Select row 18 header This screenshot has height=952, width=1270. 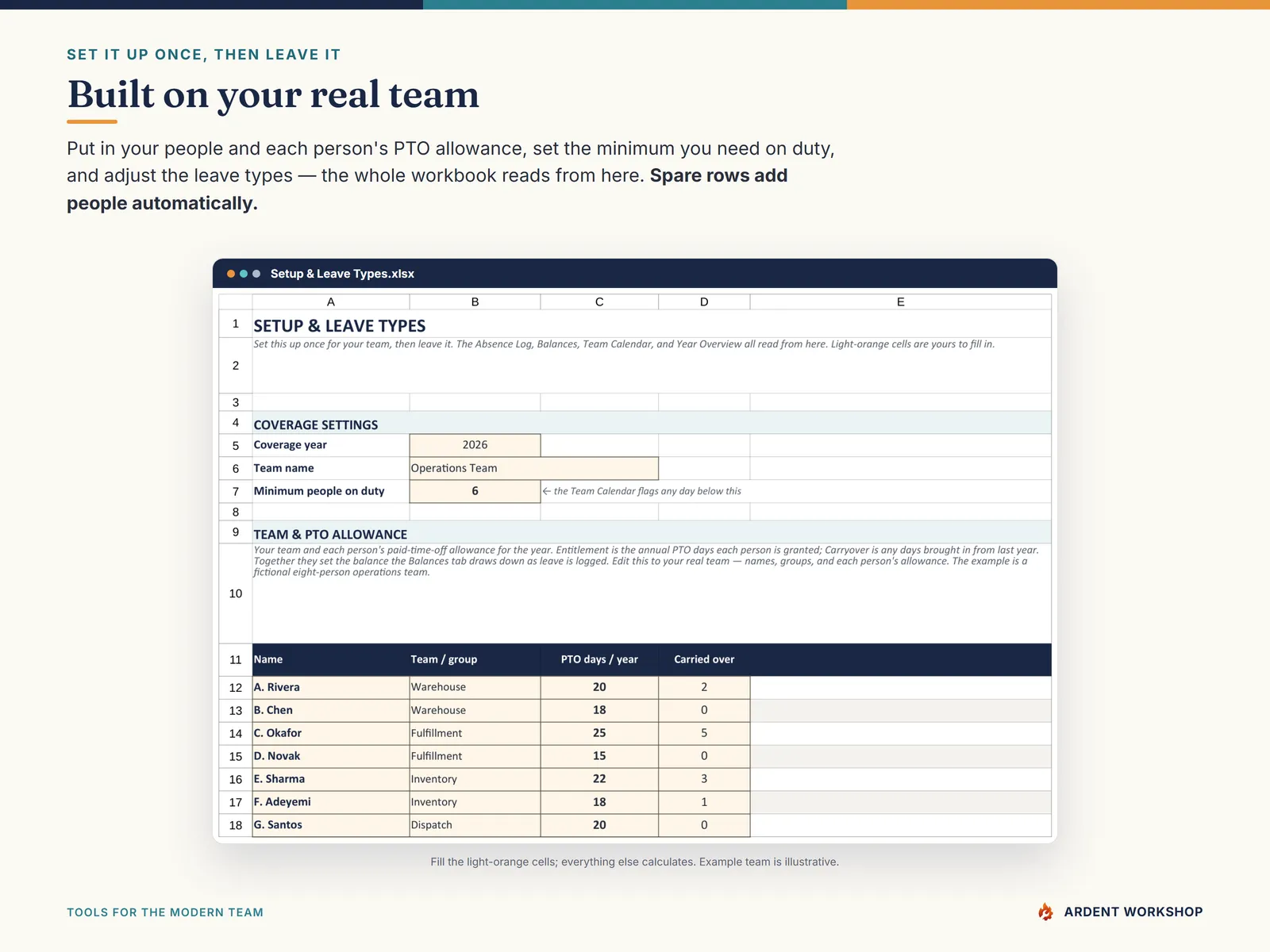(236, 825)
